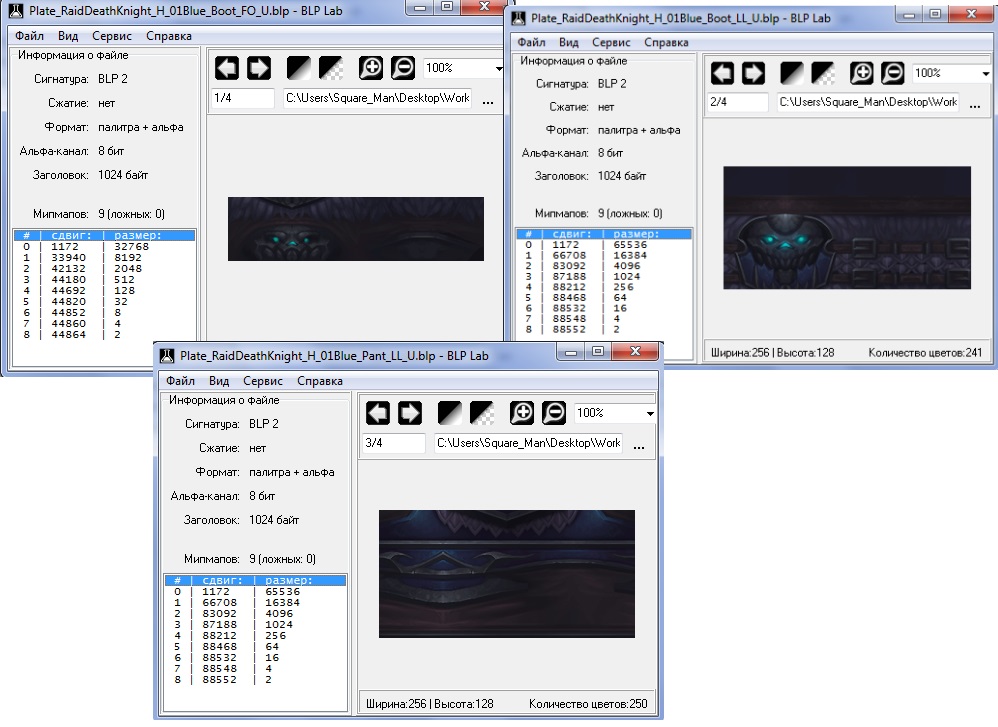The image size is (998, 727).
Task: Toggle alpha gradient view in Boot_FO_U window
Action: click(x=299, y=68)
